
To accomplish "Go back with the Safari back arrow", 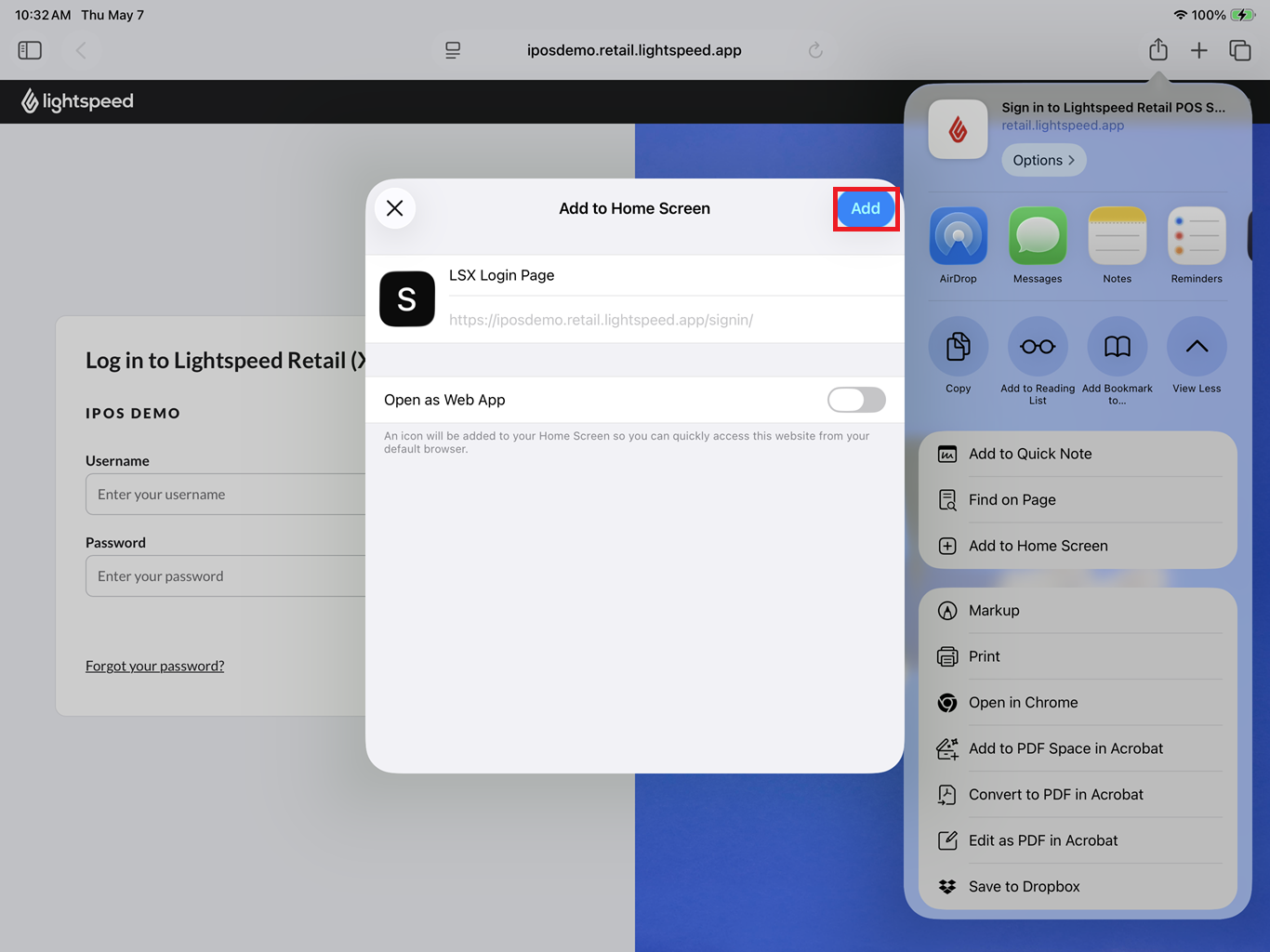I will tap(81, 50).
